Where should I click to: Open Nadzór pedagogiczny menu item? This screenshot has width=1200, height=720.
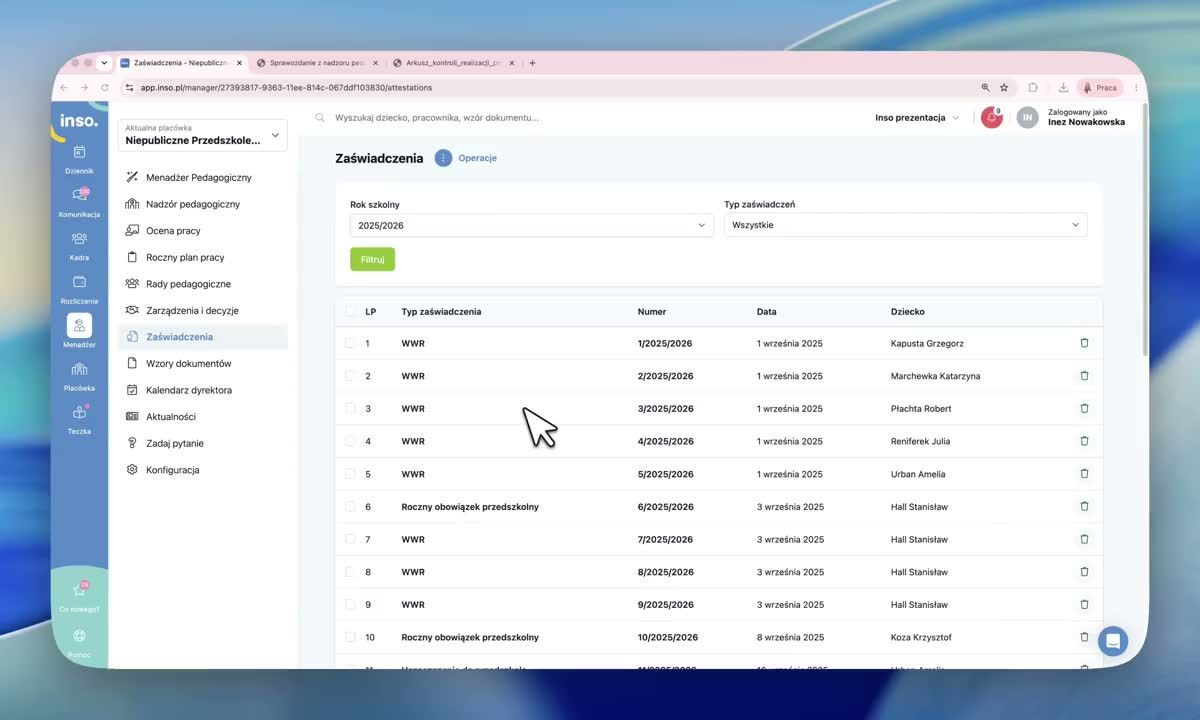192,204
